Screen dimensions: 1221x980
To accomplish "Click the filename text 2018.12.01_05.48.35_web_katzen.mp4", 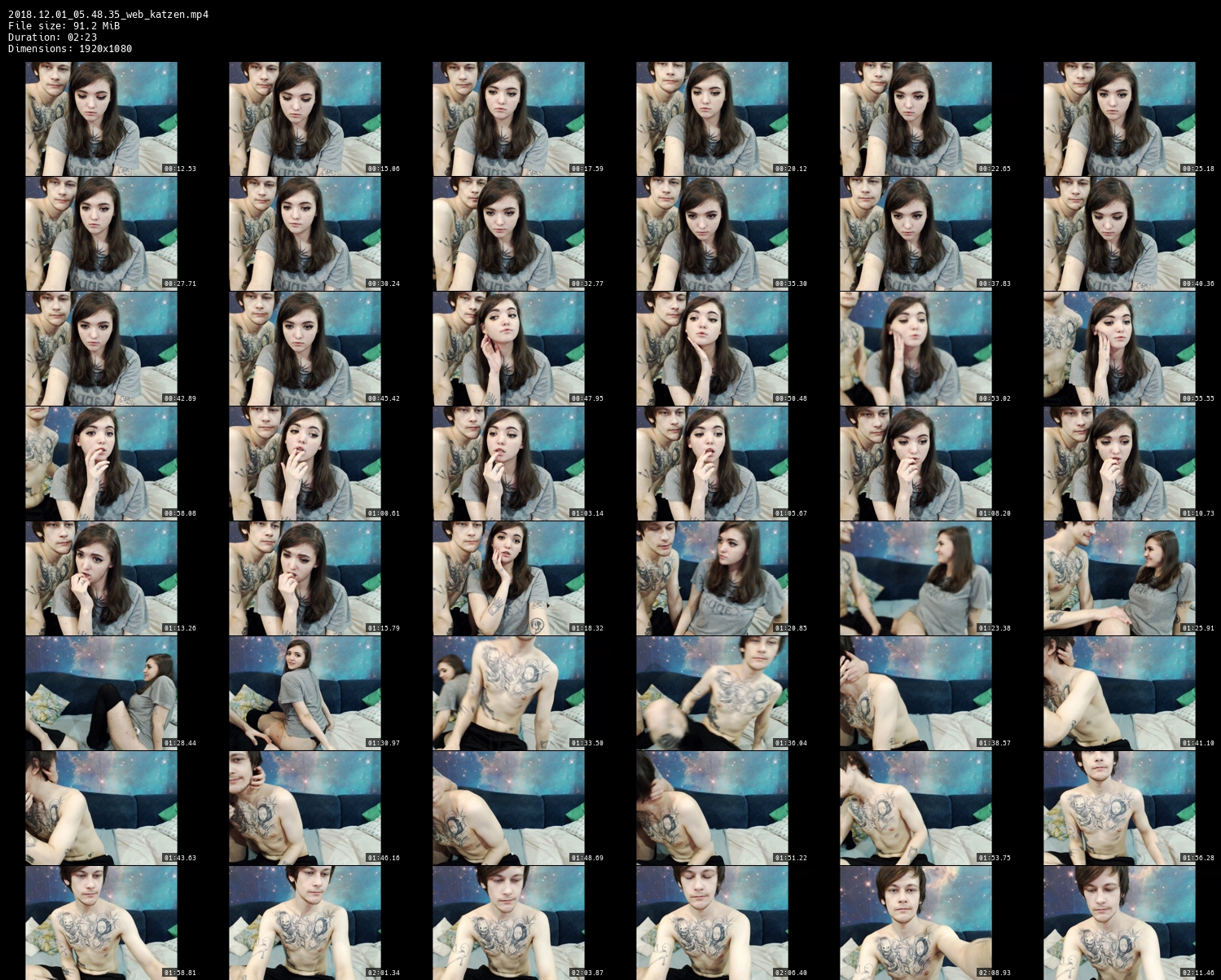I will [x=108, y=14].
